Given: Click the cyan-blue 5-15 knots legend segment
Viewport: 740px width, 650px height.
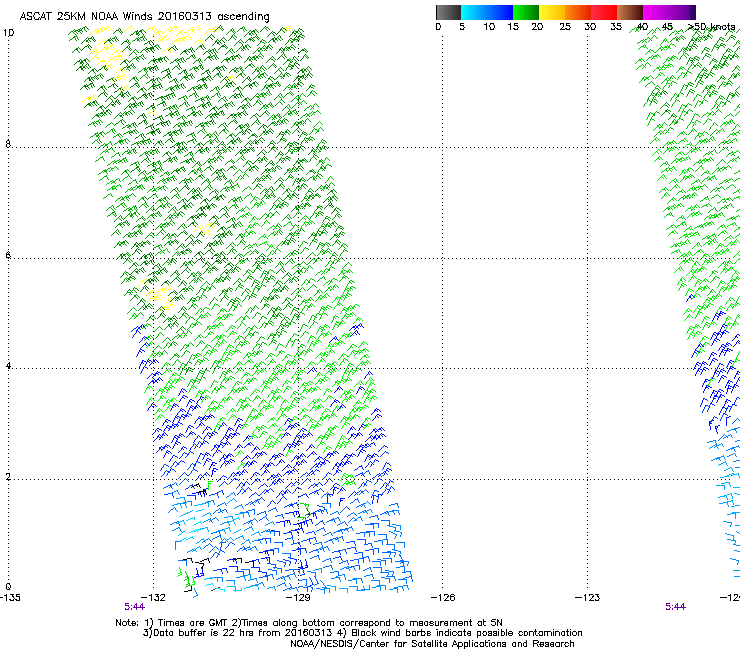Looking at the screenshot, I should [x=487, y=12].
